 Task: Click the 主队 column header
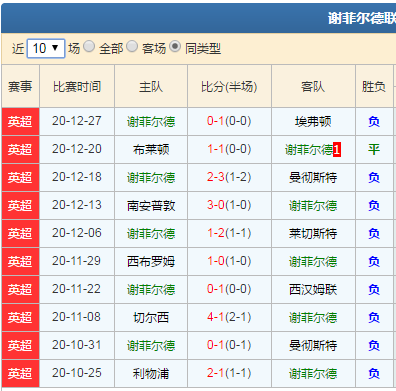pyautogui.click(x=151, y=87)
